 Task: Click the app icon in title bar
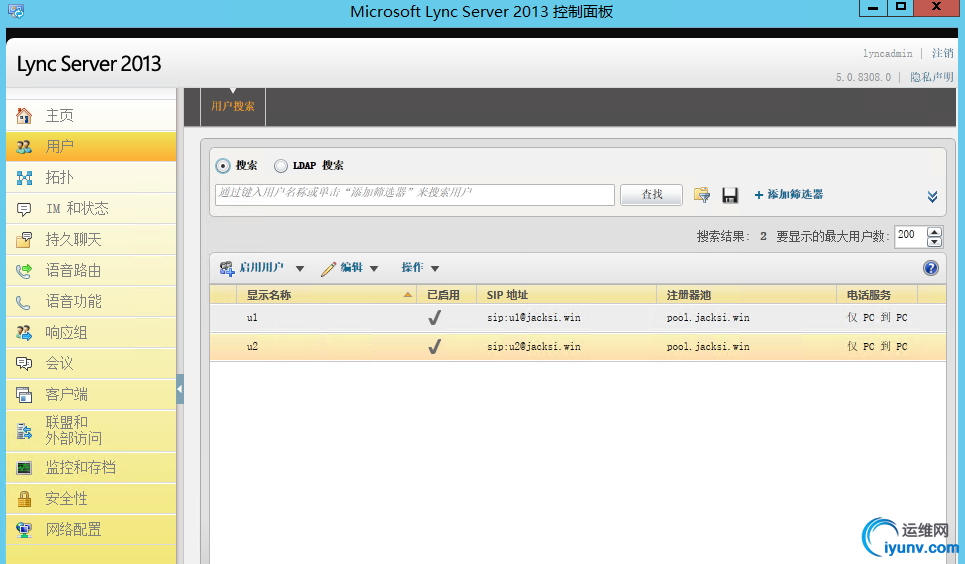click(x=16, y=11)
